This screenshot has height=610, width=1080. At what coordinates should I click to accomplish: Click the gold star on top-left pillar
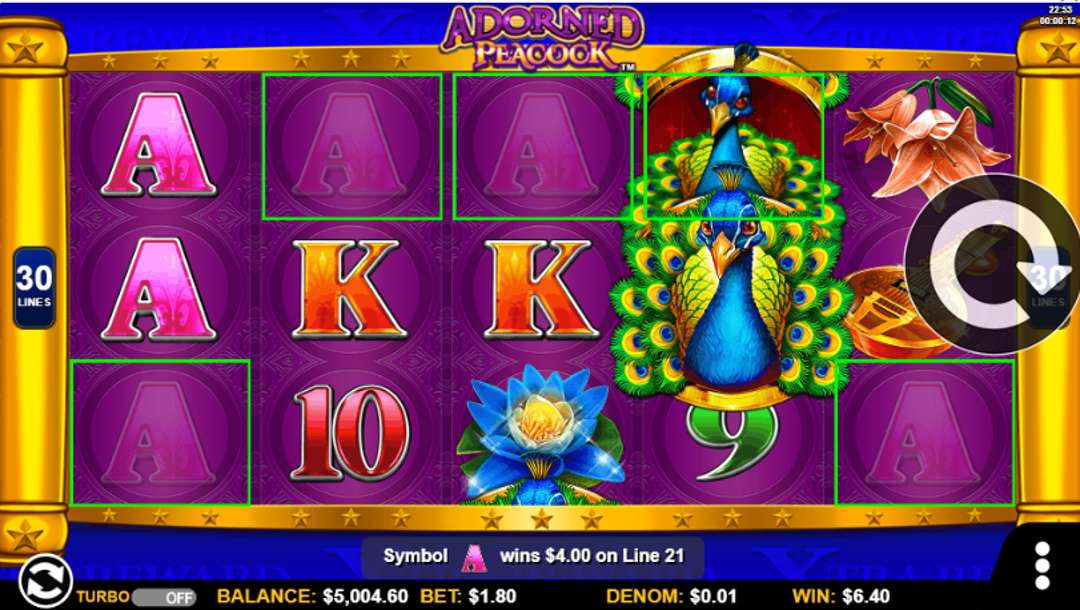25,51
